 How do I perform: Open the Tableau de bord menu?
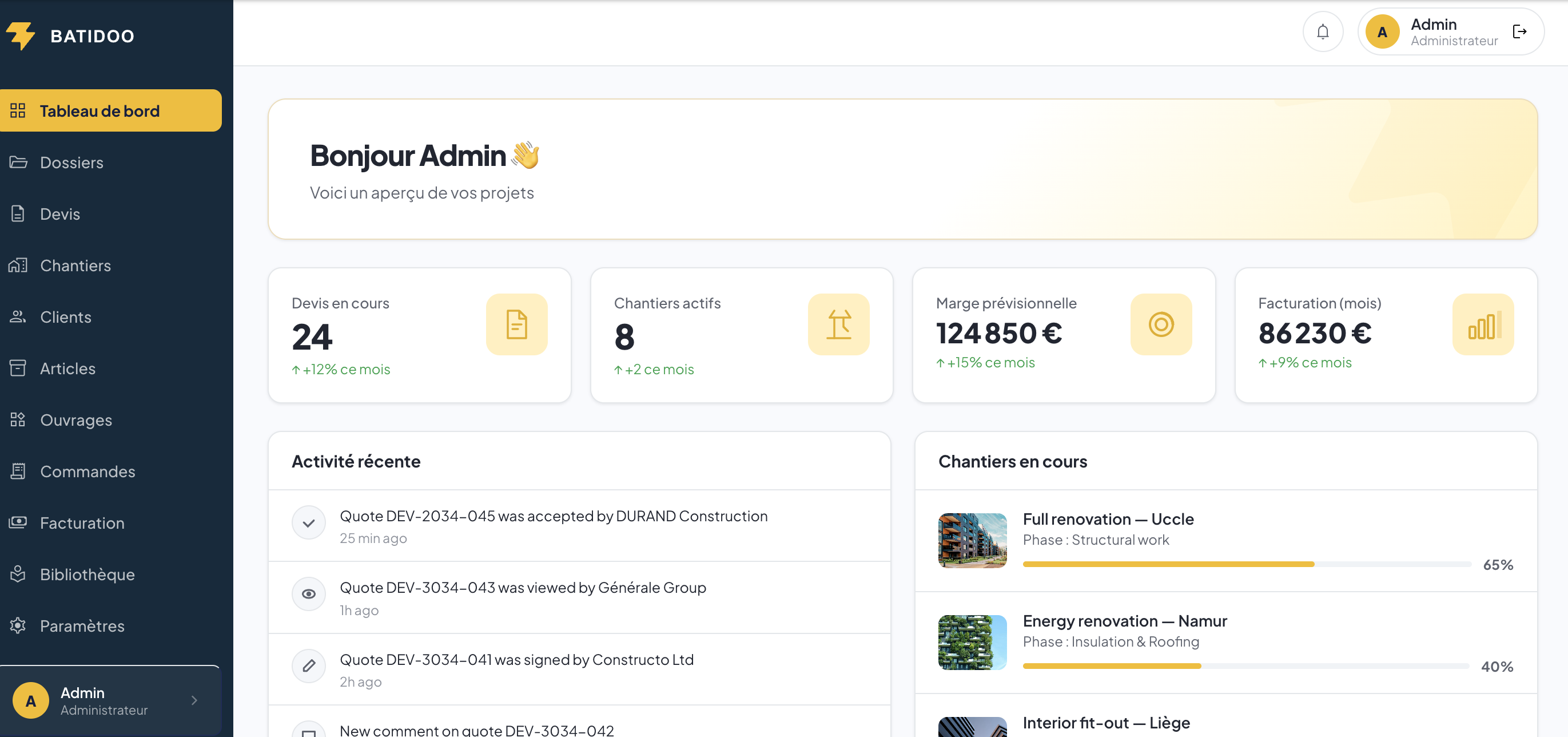[111, 110]
